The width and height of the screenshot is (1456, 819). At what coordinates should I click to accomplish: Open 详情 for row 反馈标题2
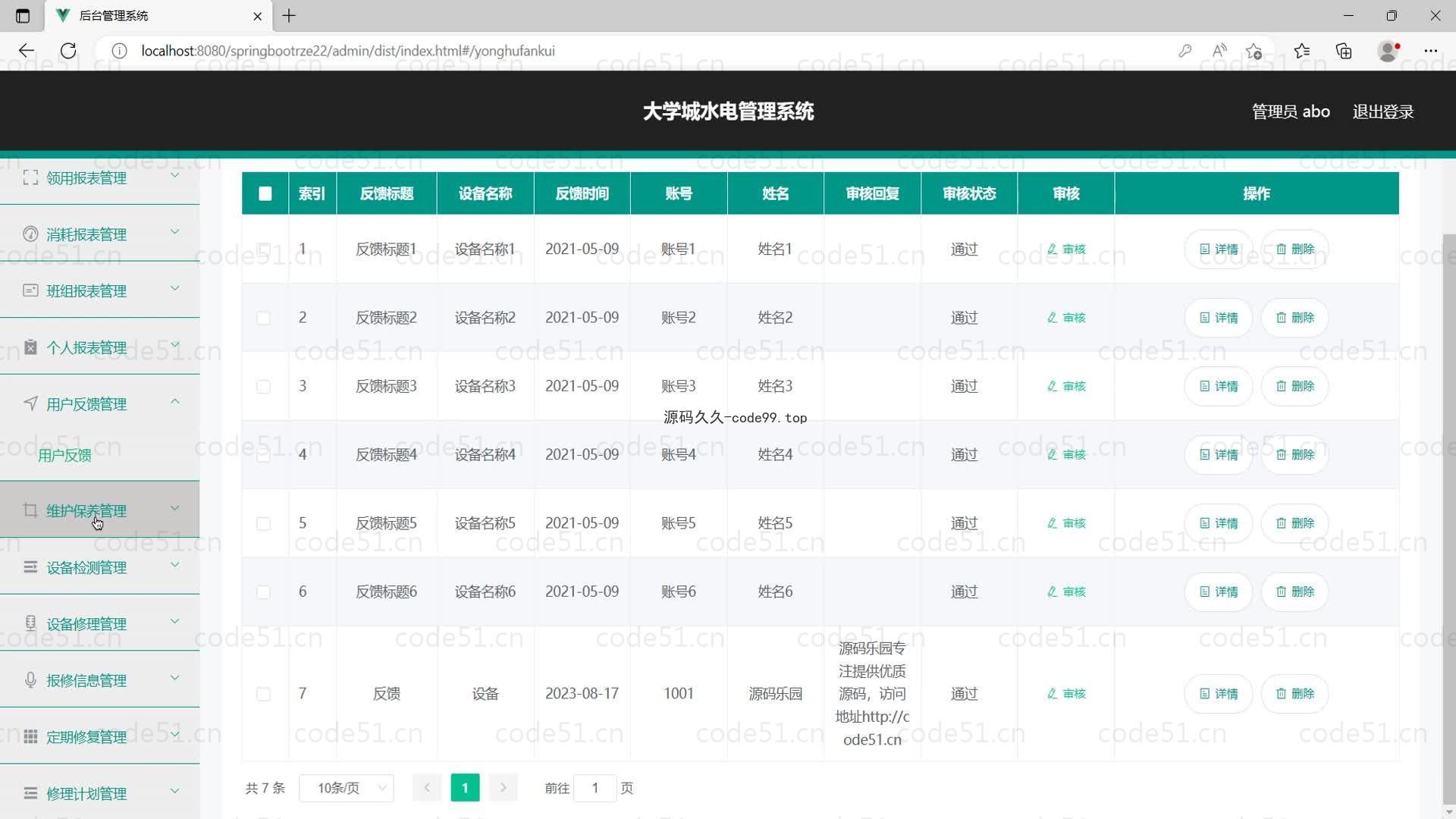click(1219, 318)
